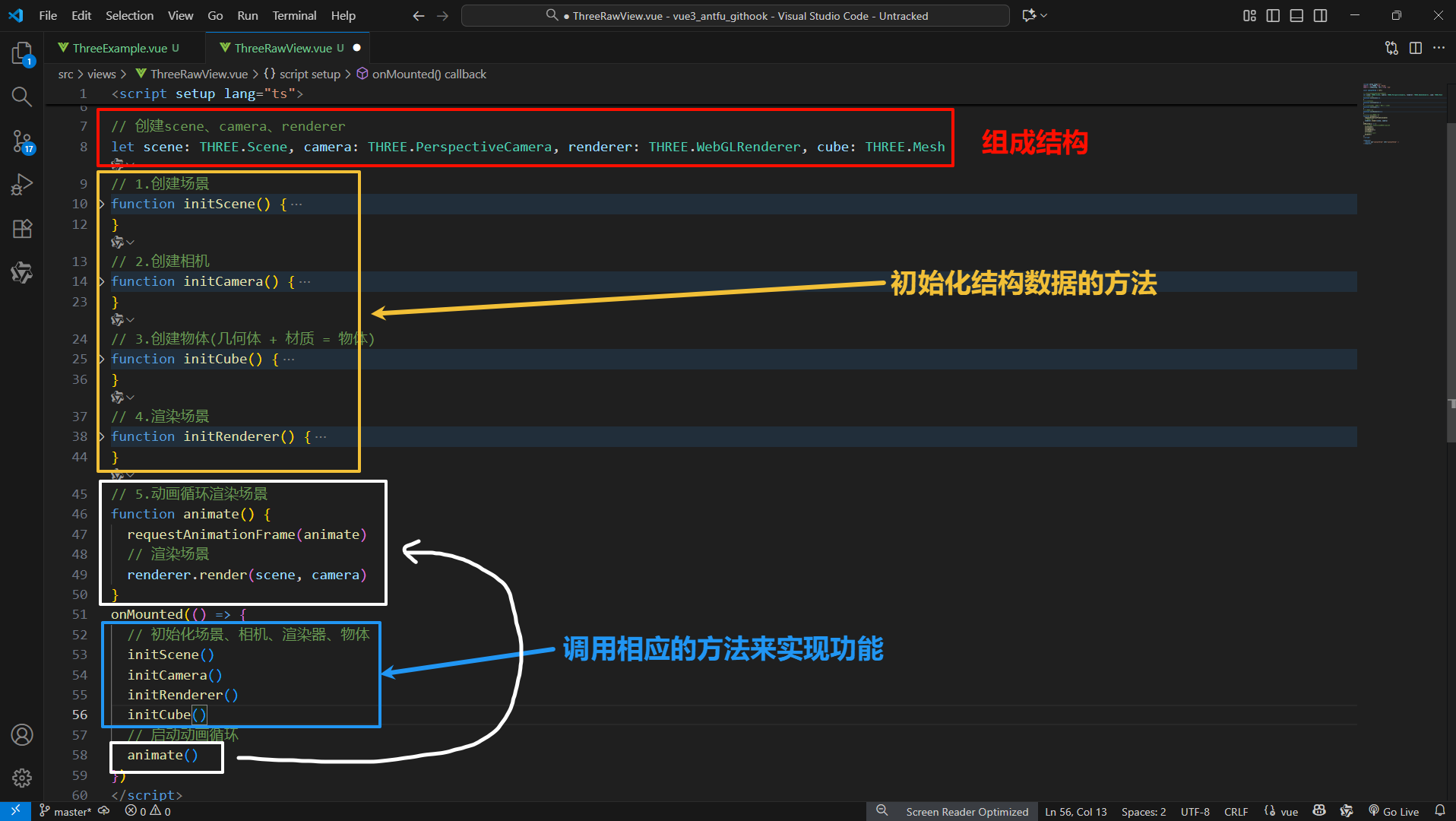Click the synchronize changes cloud icon
This screenshot has width=1456, height=821.
tap(104, 811)
